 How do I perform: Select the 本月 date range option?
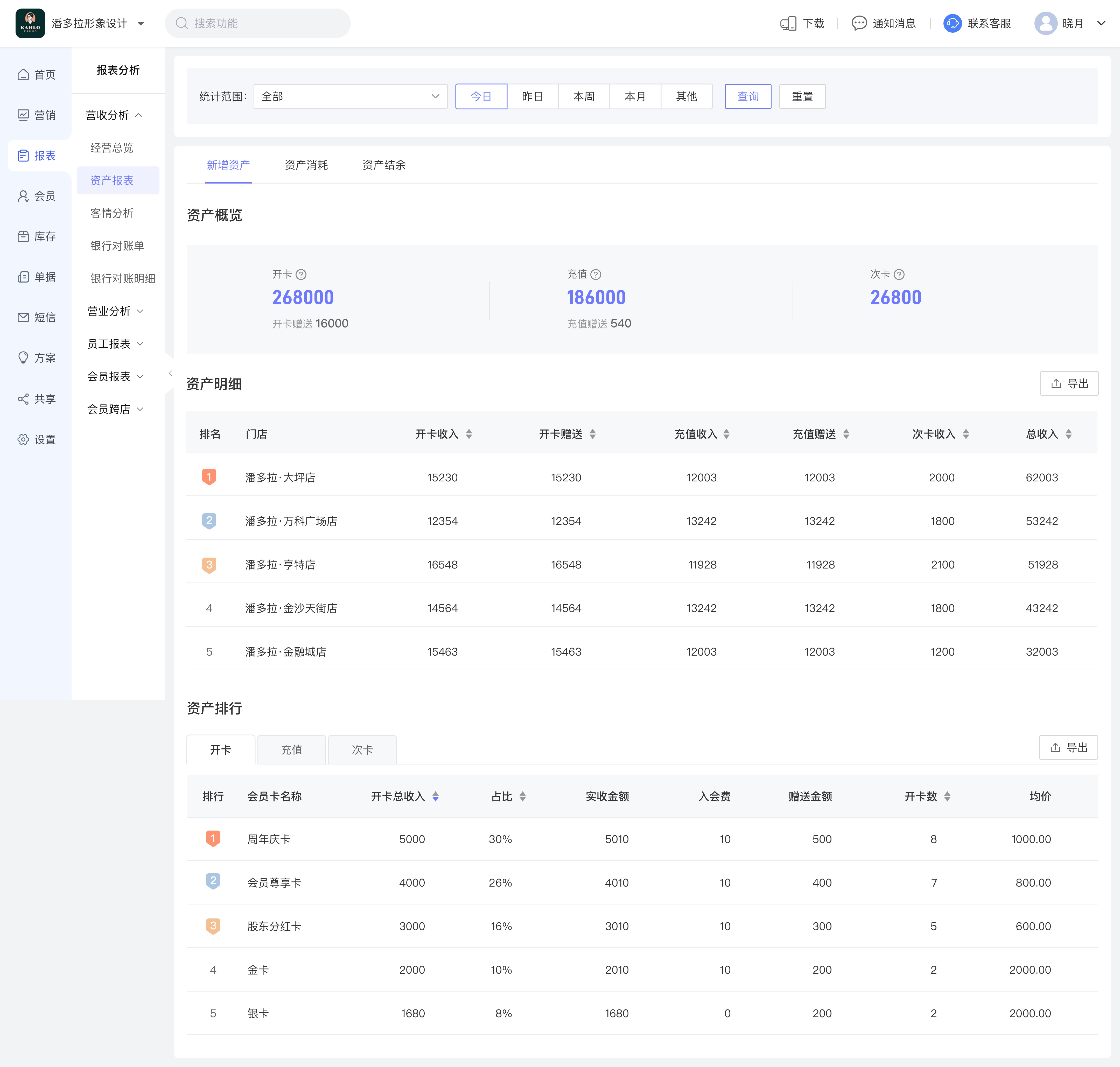635,97
